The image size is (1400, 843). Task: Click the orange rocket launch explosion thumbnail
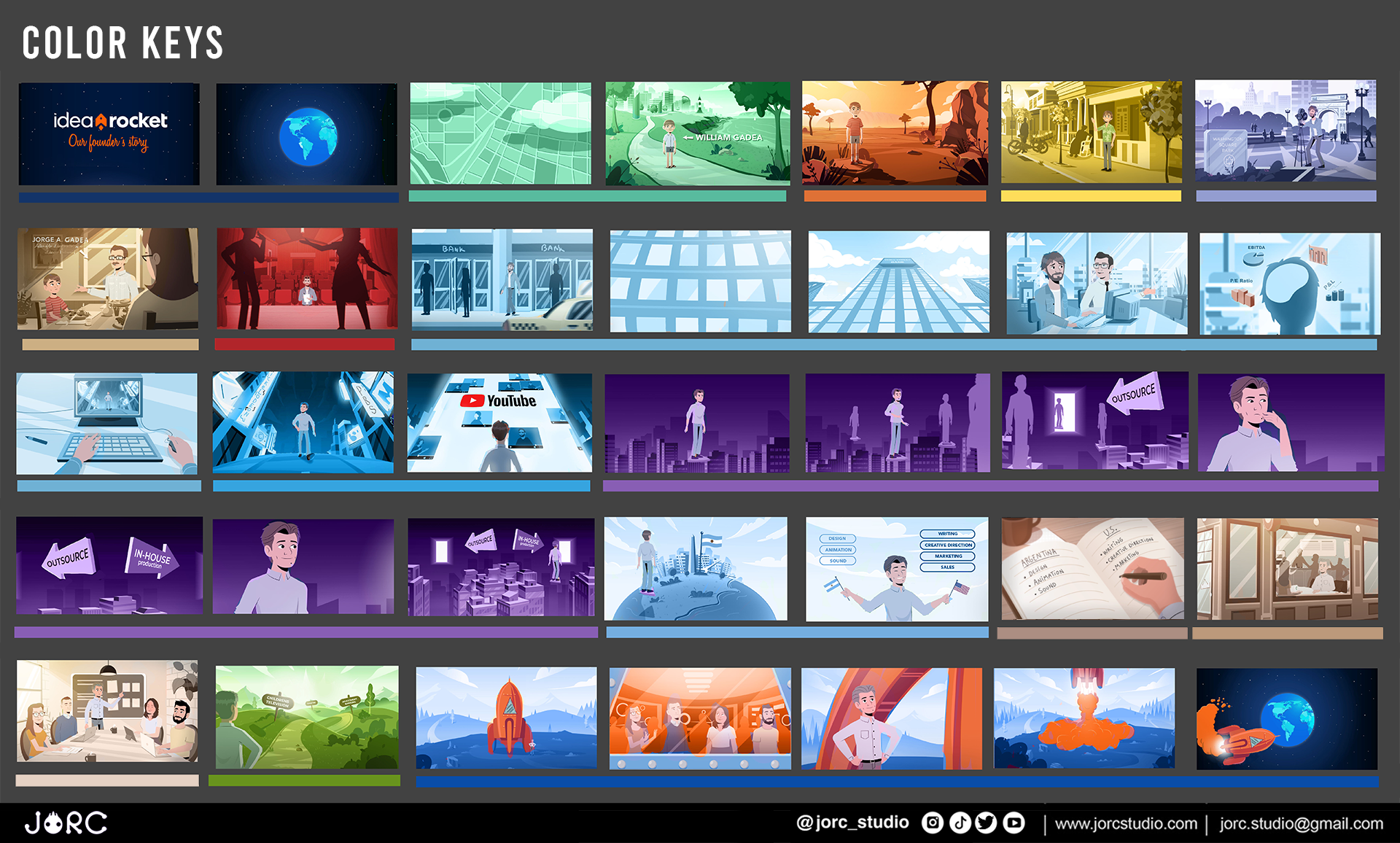click(x=1084, y=718)
